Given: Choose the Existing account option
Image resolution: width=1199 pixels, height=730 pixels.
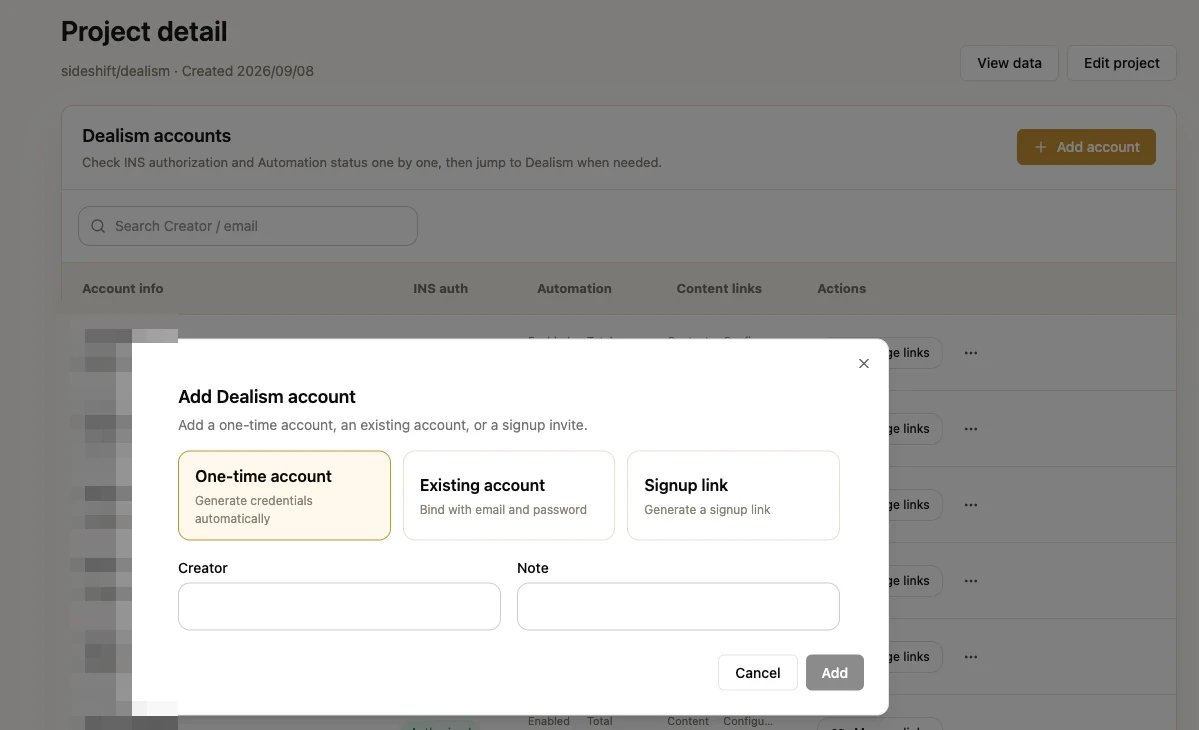Looking at the screenshot, I should pyautogui.click(x=509, y=495).
